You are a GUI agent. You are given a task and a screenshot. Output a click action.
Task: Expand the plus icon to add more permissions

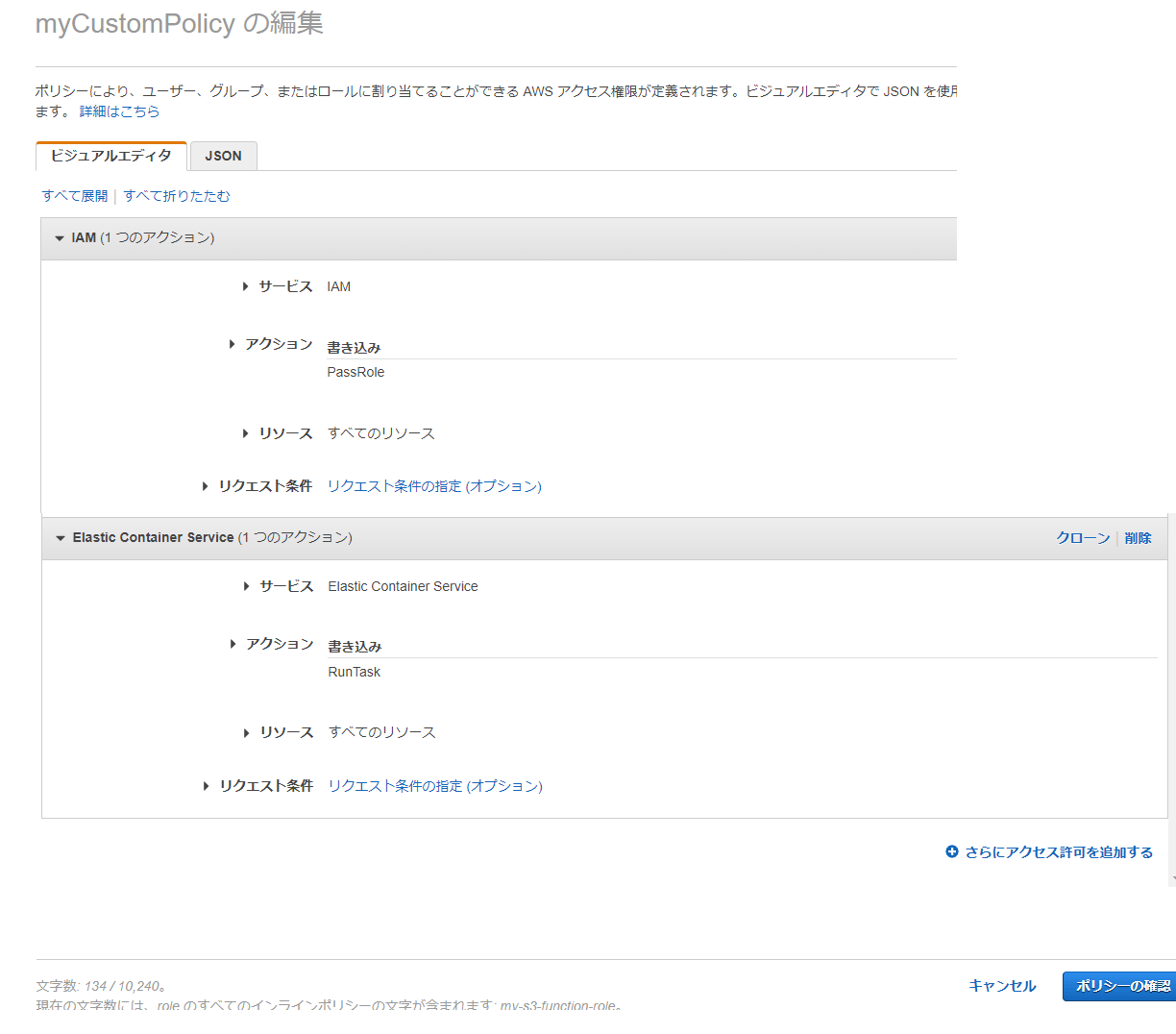pyautogui.click(x=951, y=851)
